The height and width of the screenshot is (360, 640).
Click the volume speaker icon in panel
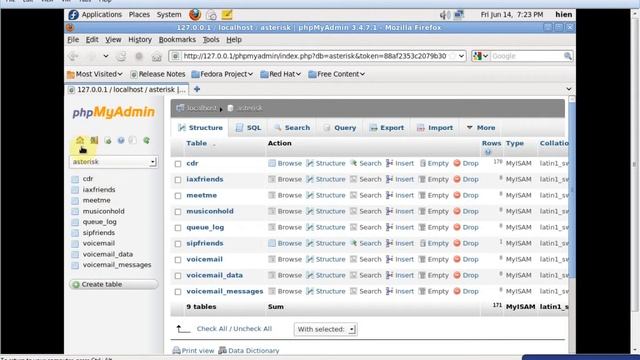pyautogui.click(x=445, y=15)
